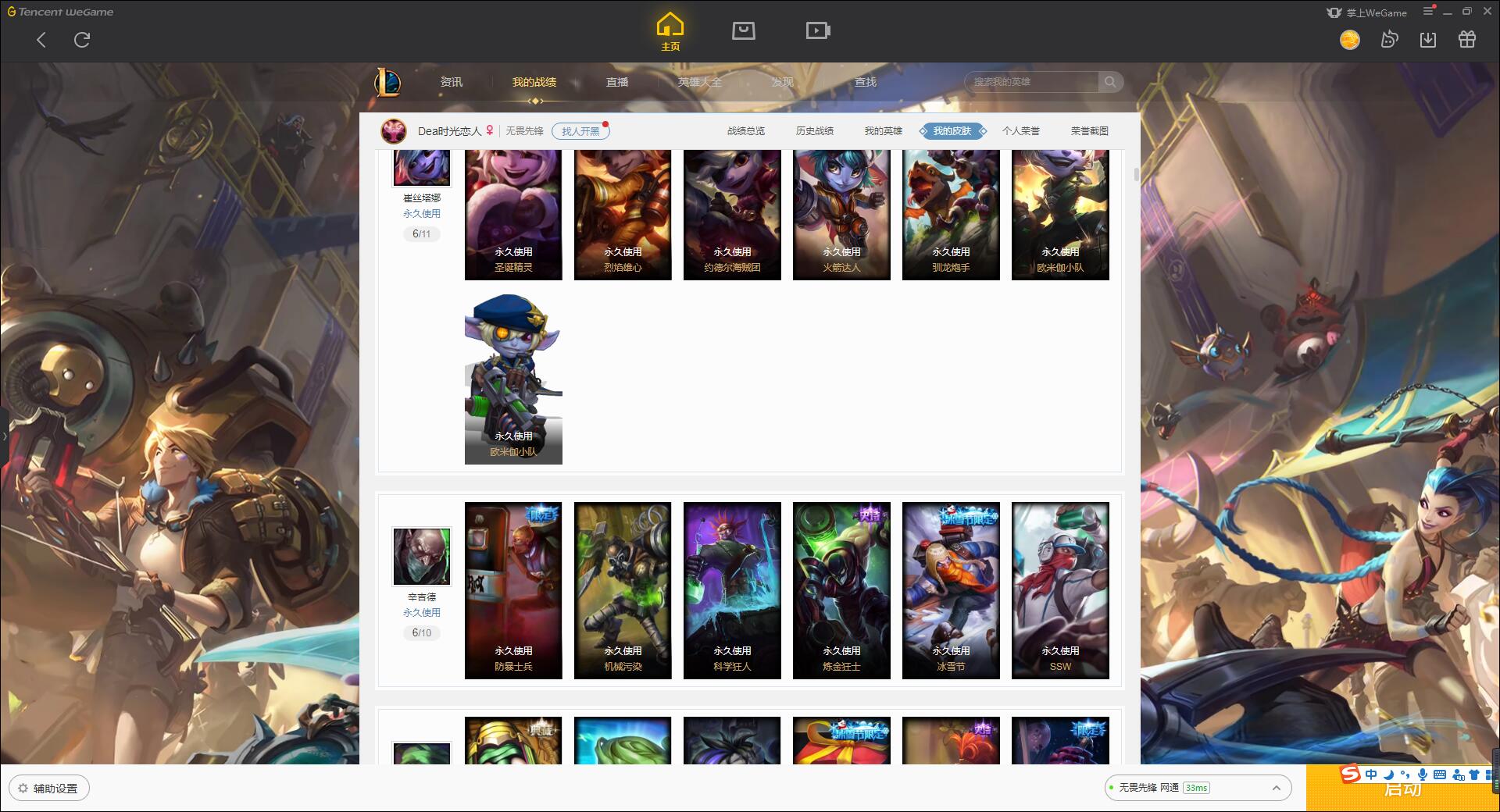Open the main menu hamburger icon
This screenshot has height=812, width=1500.
pyautogui.click(x=1429, y=12)
